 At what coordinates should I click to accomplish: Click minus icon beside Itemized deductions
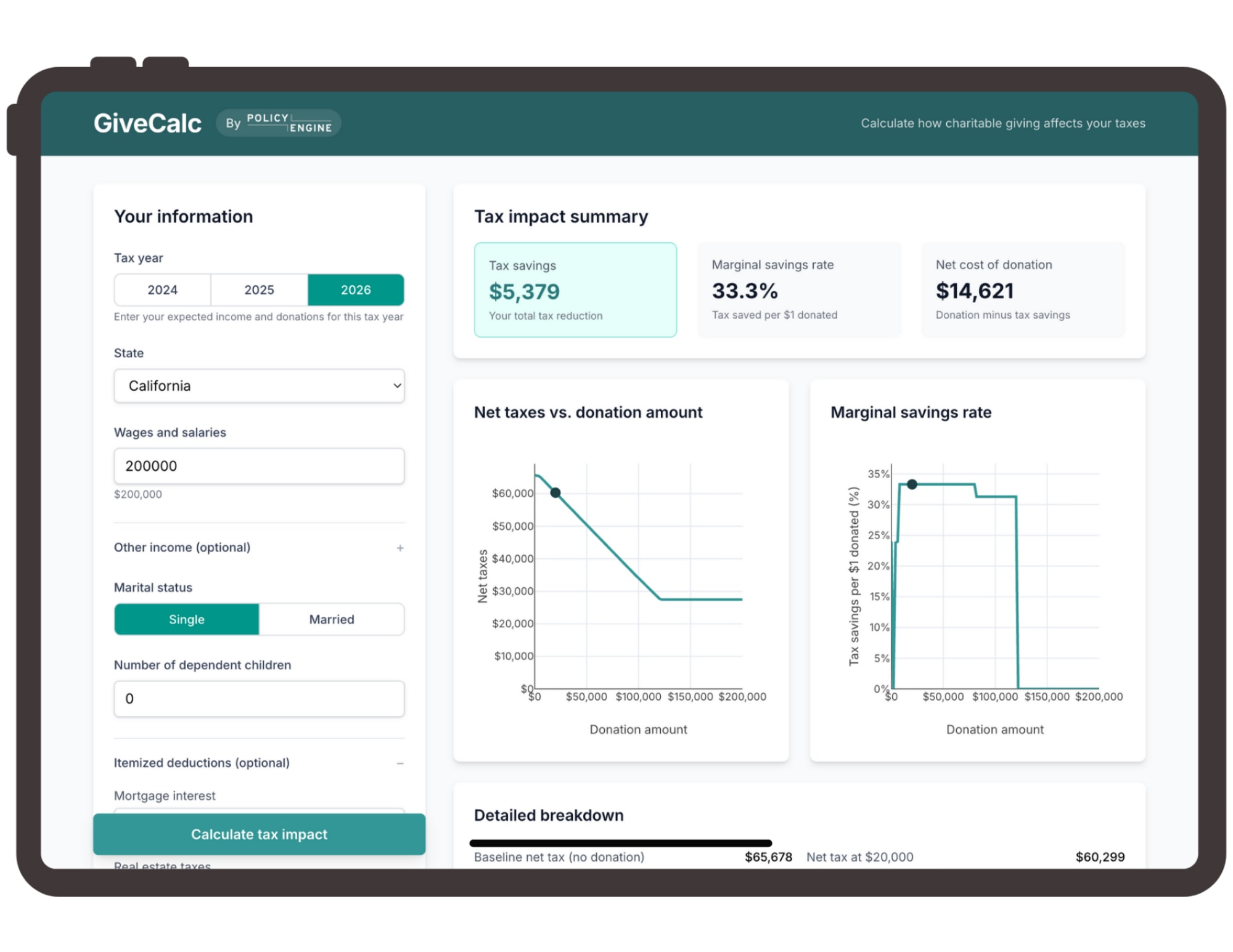coord(400,763)
